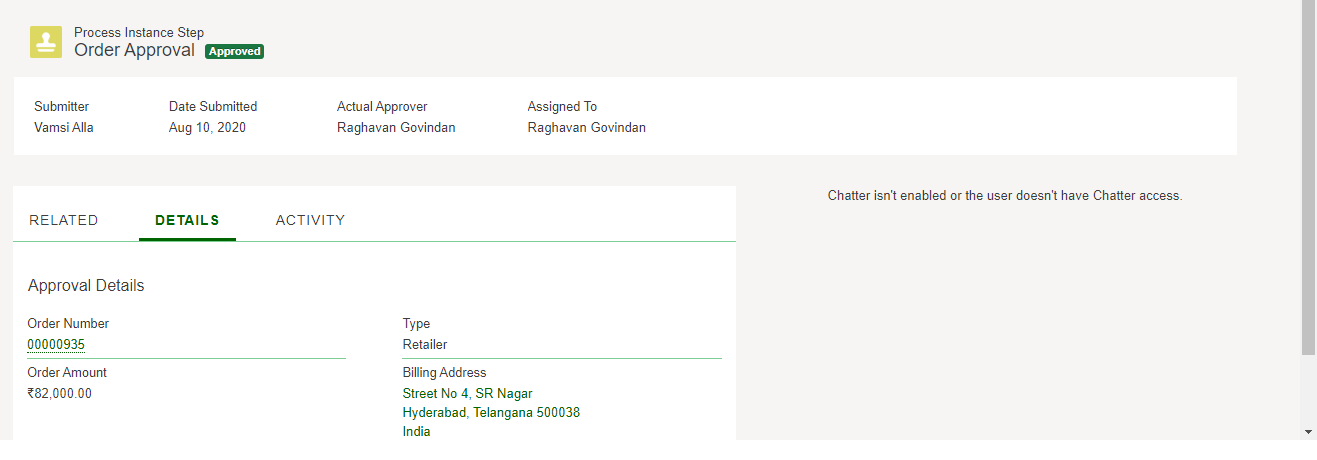This screenshot has width=1317, height=460.
Task: Click the Order Approval page title
Action: tap(134, 50)
